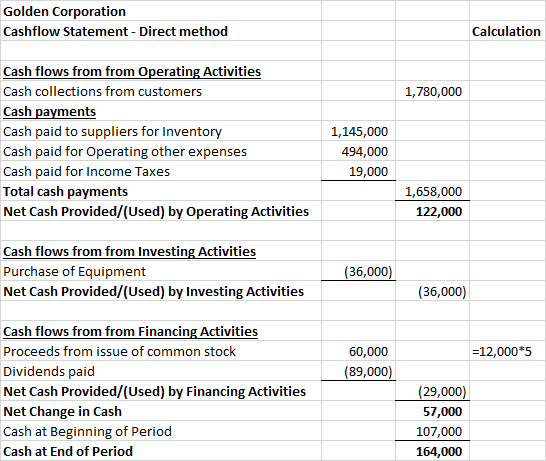
Task: Select the 122,000 operating net cash value
Action: pos(439,212)
